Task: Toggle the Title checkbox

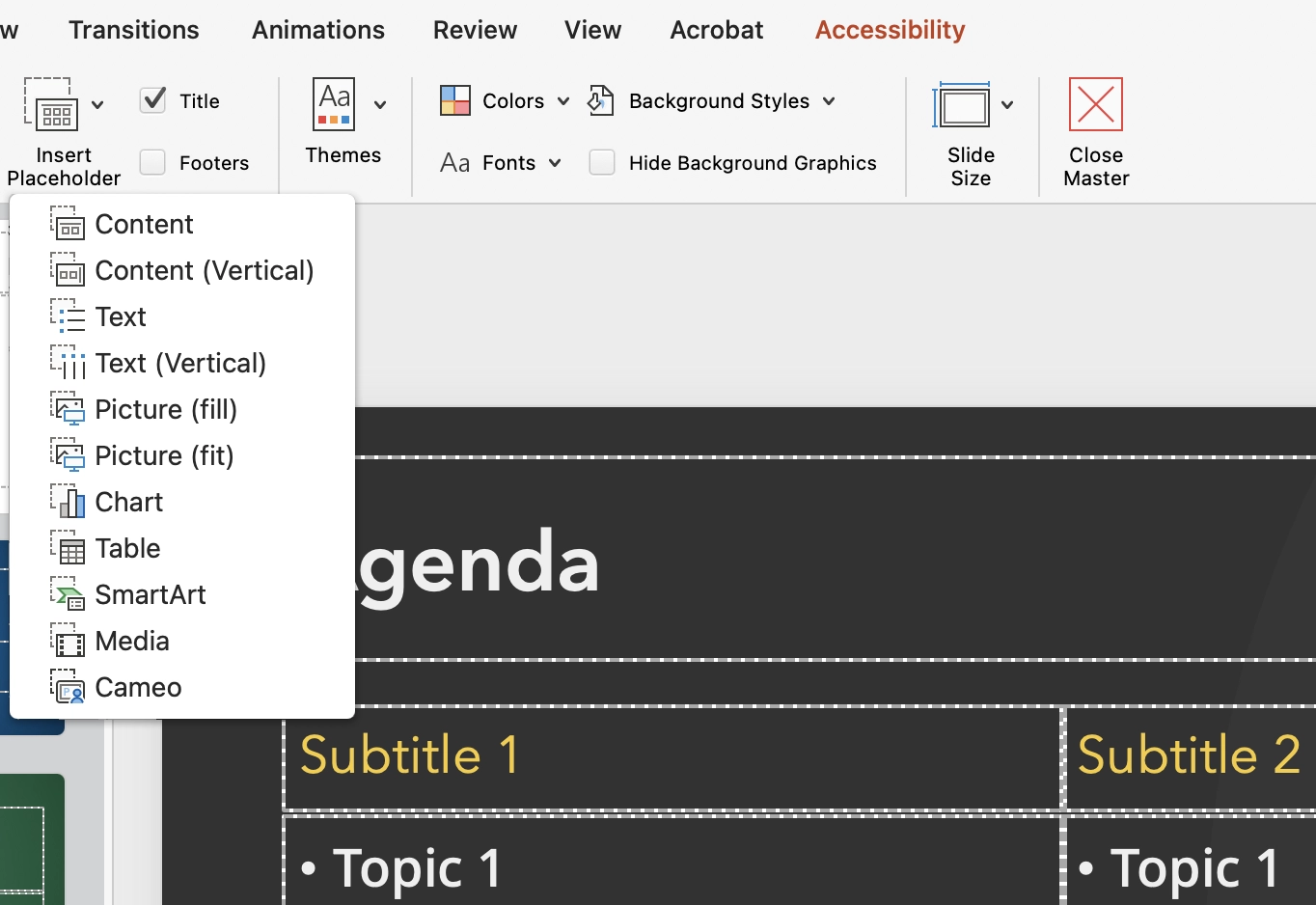Action: 153,100
